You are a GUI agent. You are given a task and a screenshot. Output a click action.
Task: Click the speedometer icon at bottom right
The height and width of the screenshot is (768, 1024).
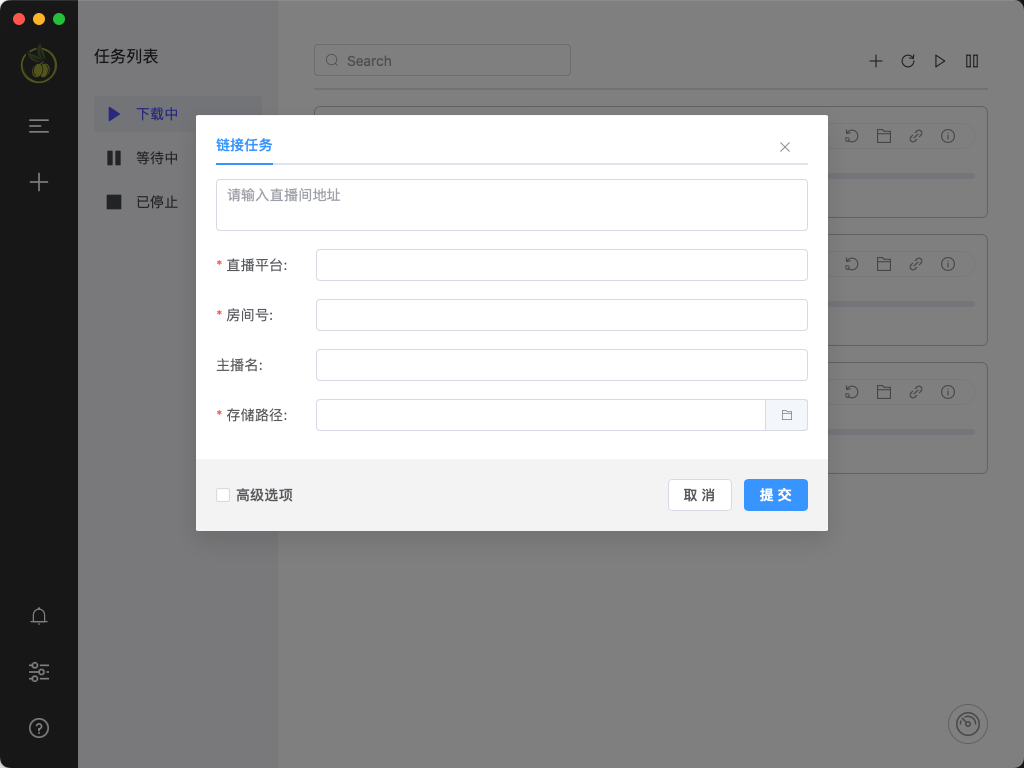[x=967, y=724]
